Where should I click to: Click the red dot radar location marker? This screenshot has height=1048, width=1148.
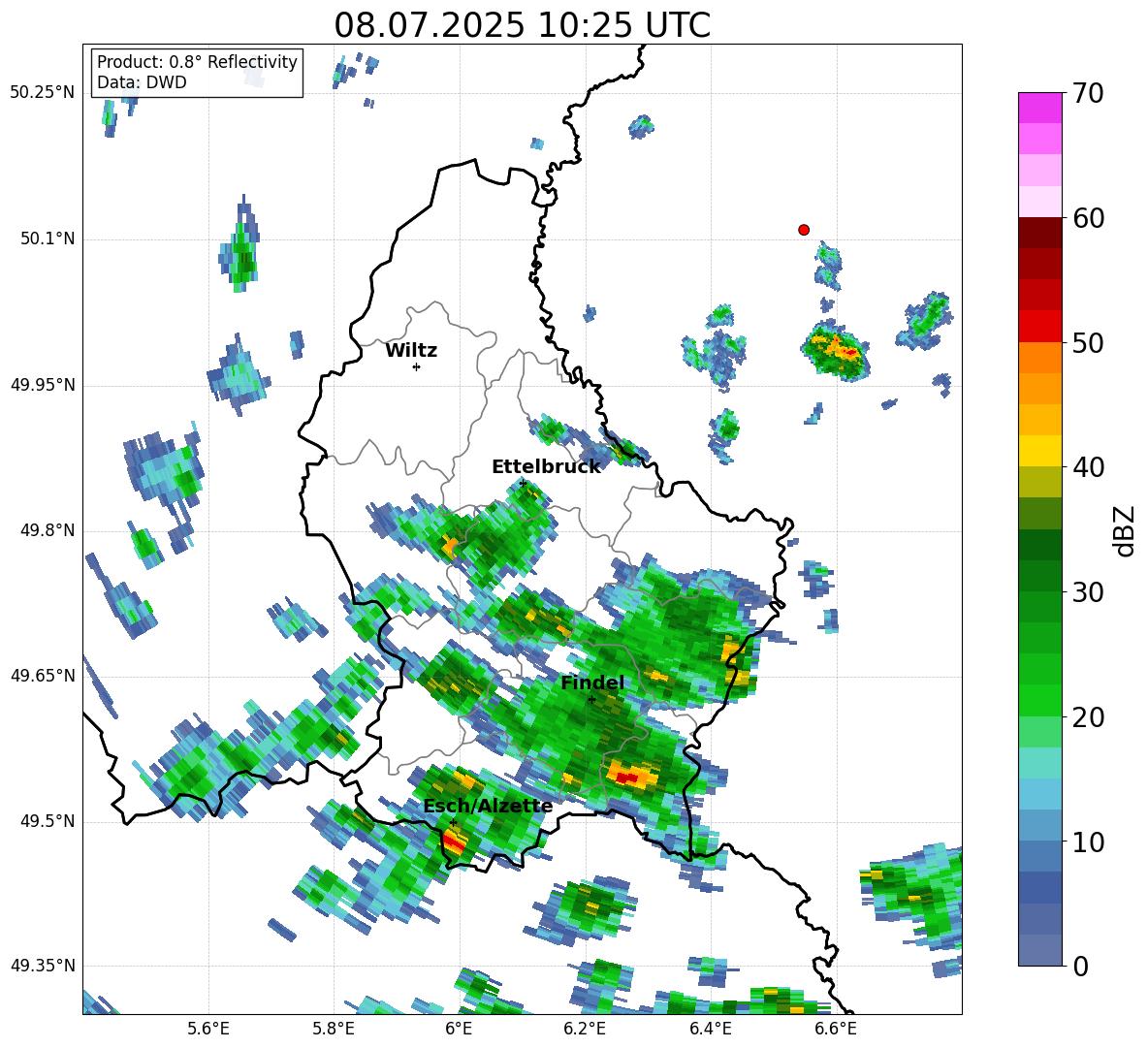[804, 230]
